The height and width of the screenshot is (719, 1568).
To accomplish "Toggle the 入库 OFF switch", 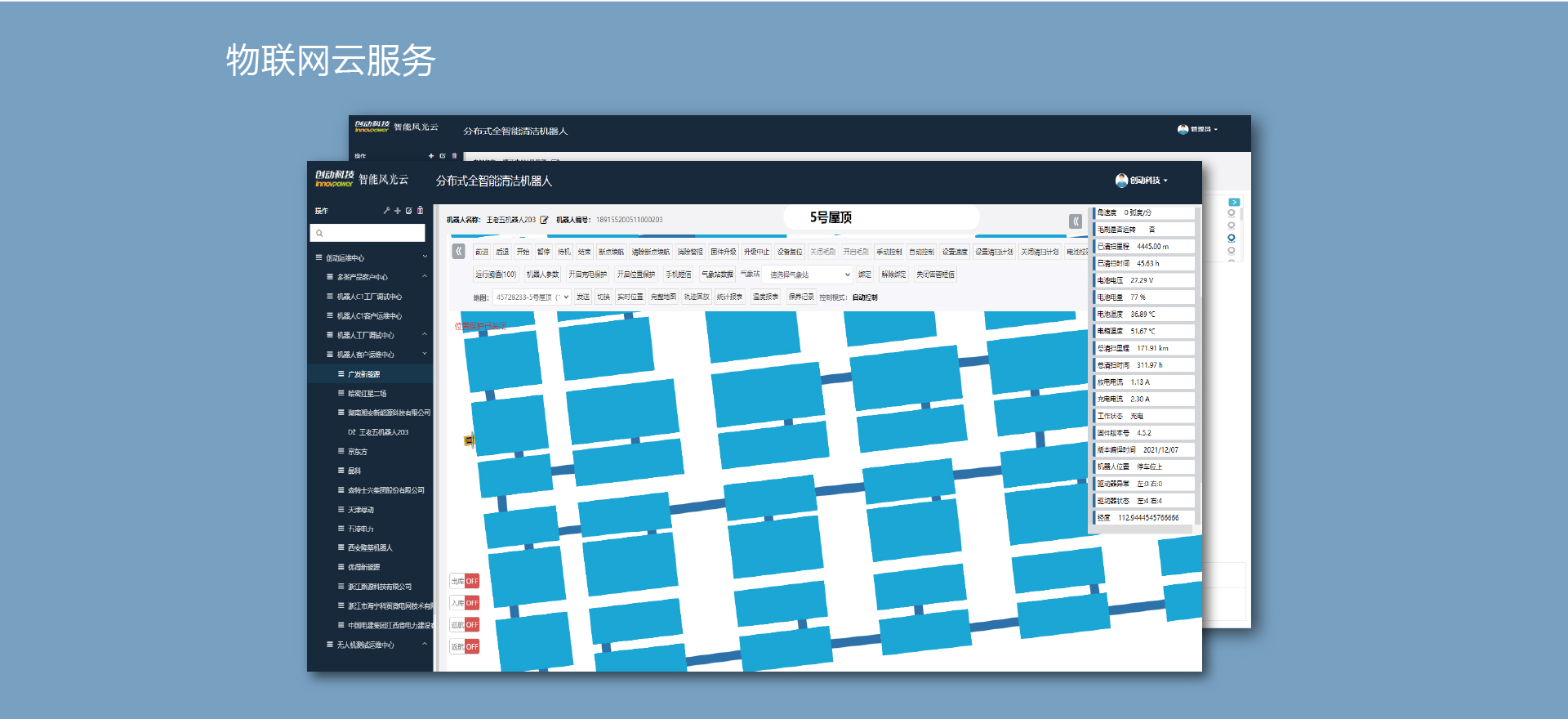I will (x=464, y=603).
